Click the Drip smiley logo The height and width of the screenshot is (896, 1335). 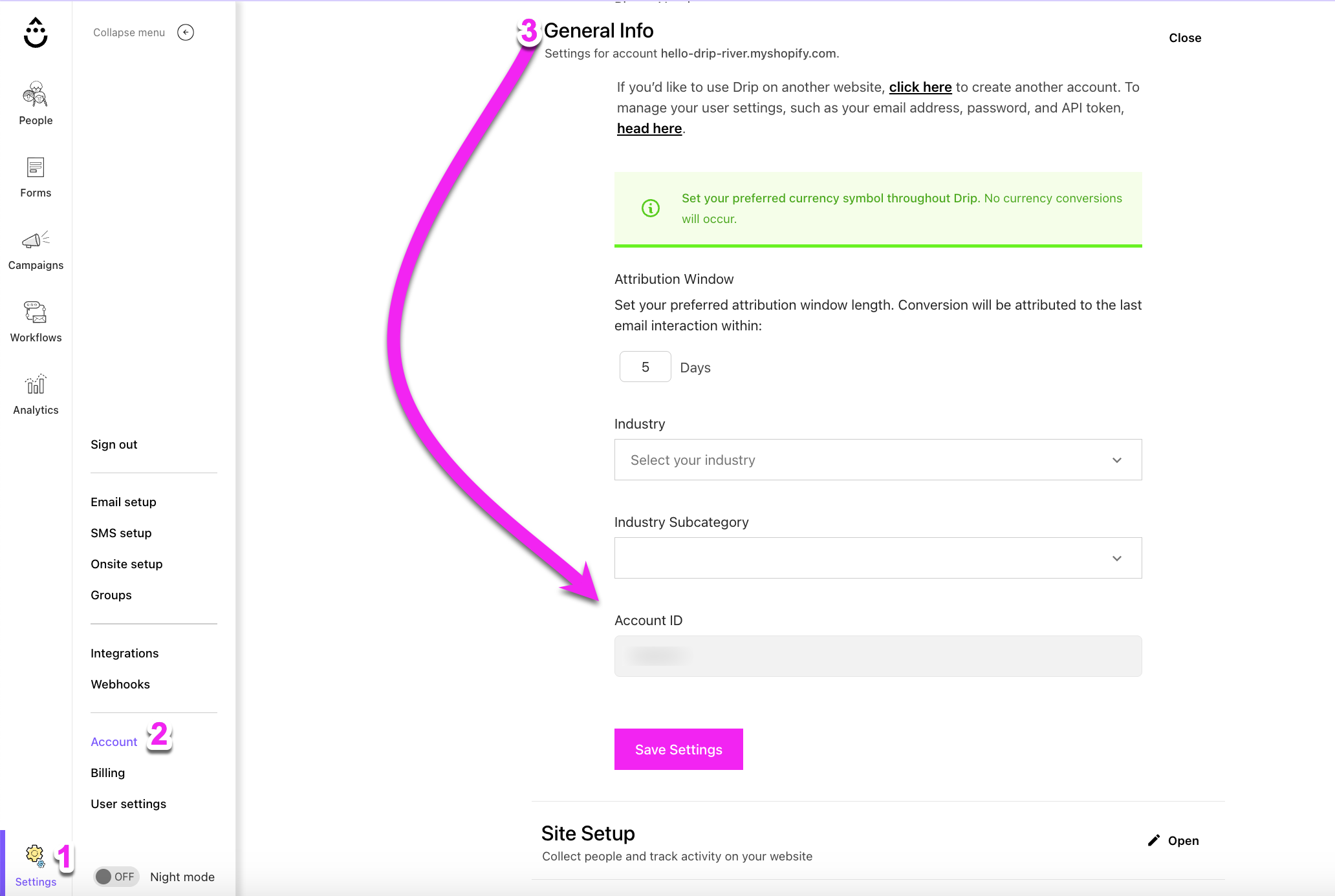(36, 32)
